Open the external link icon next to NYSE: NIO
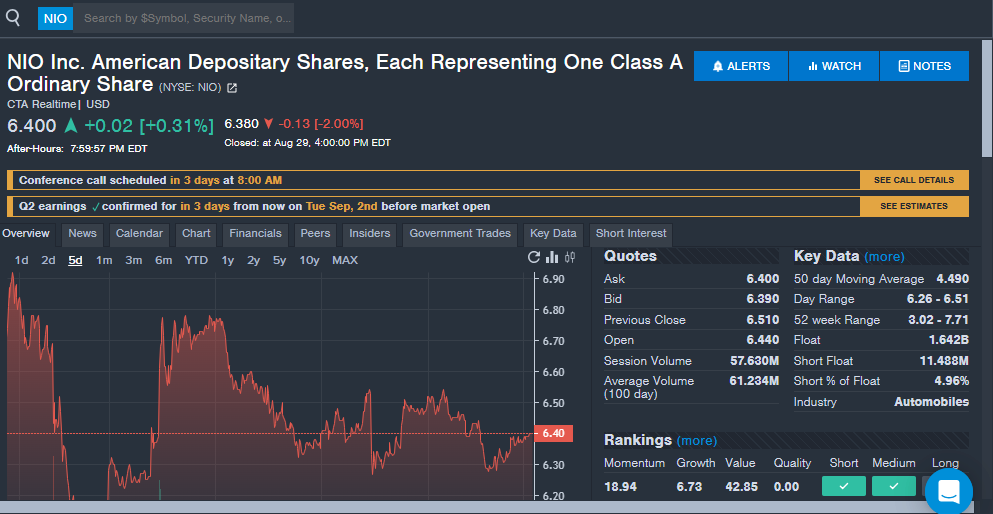This screenshot has width=993, height=514. pyautogui.click(x=232, y=88)
